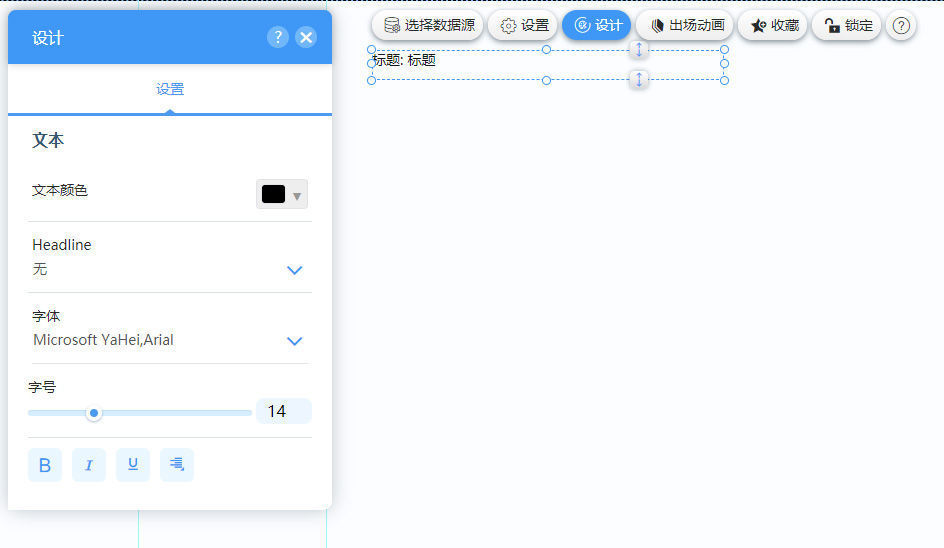Click the bottom vertical resize arrow handle
Image resolution: width=944 pixels, height=548 pixels.
[x=639, y=79]
